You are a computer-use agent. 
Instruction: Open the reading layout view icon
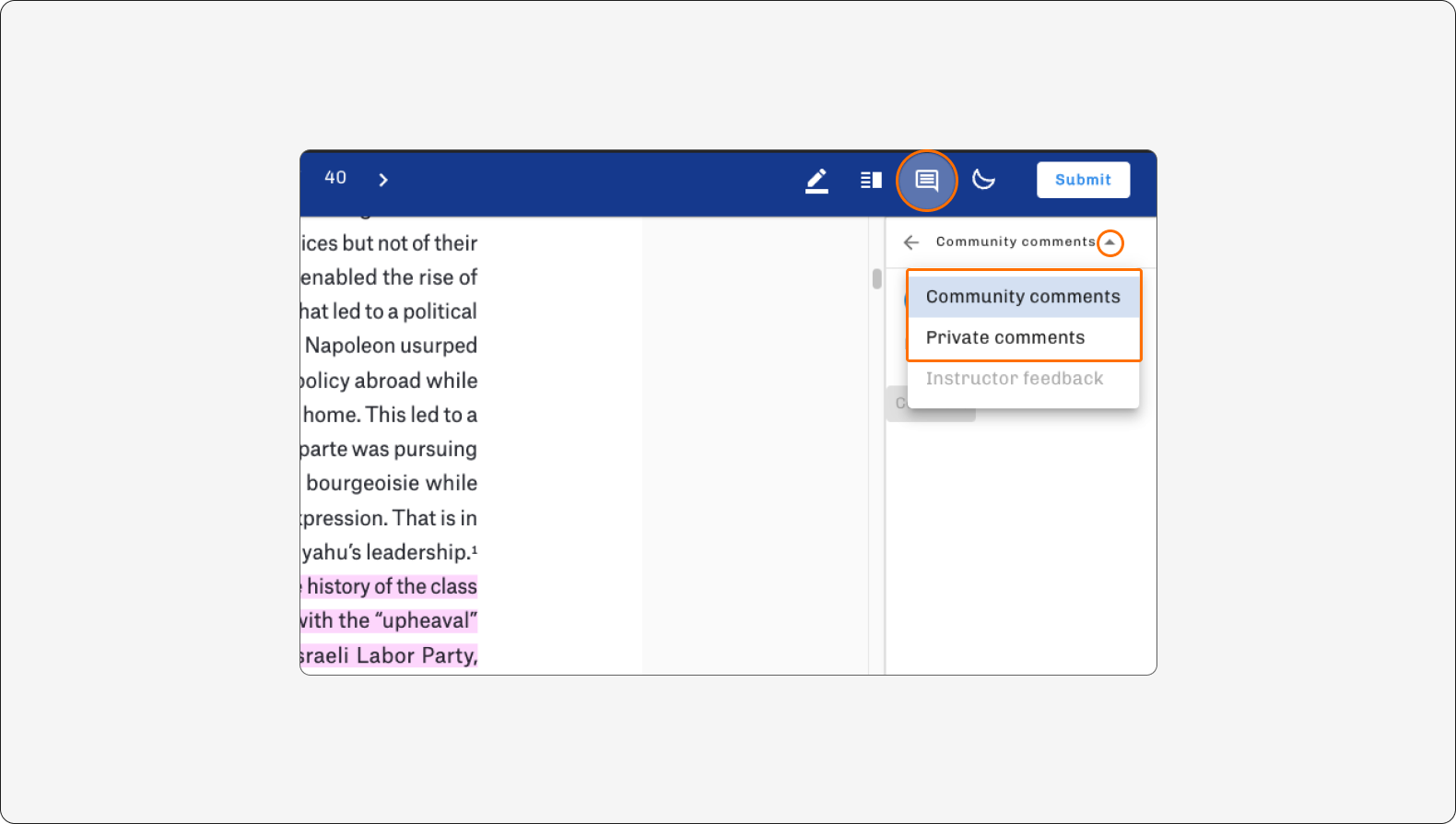(871, 180)
